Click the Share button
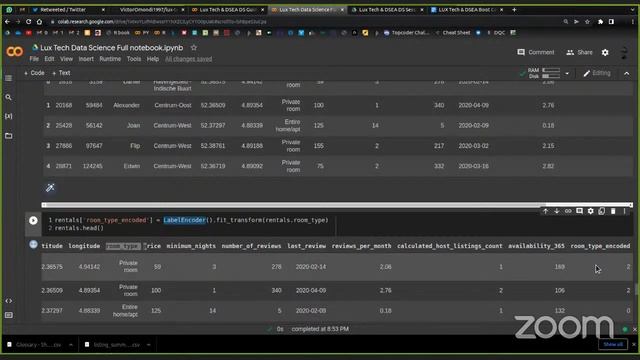The width and height of the screenshot is (640, 360). coord(579,52)
